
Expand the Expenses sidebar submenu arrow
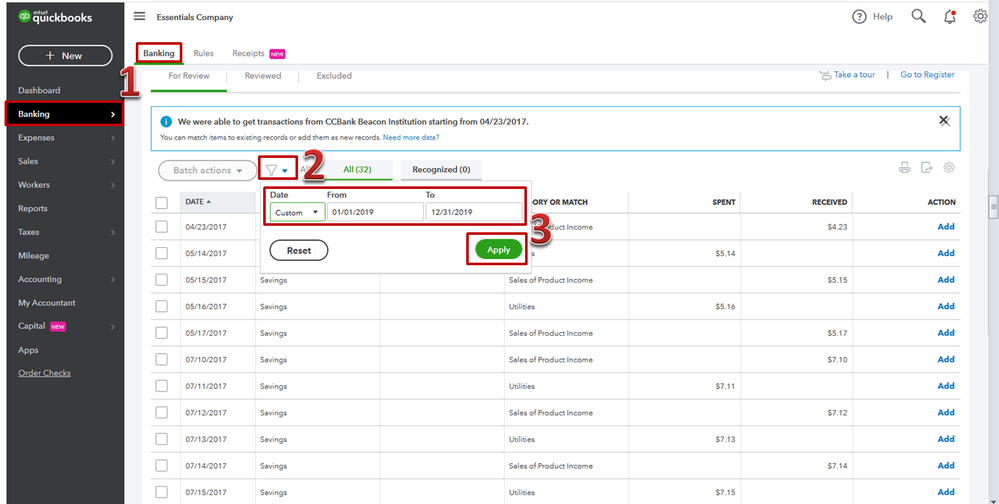coord(113,138)
